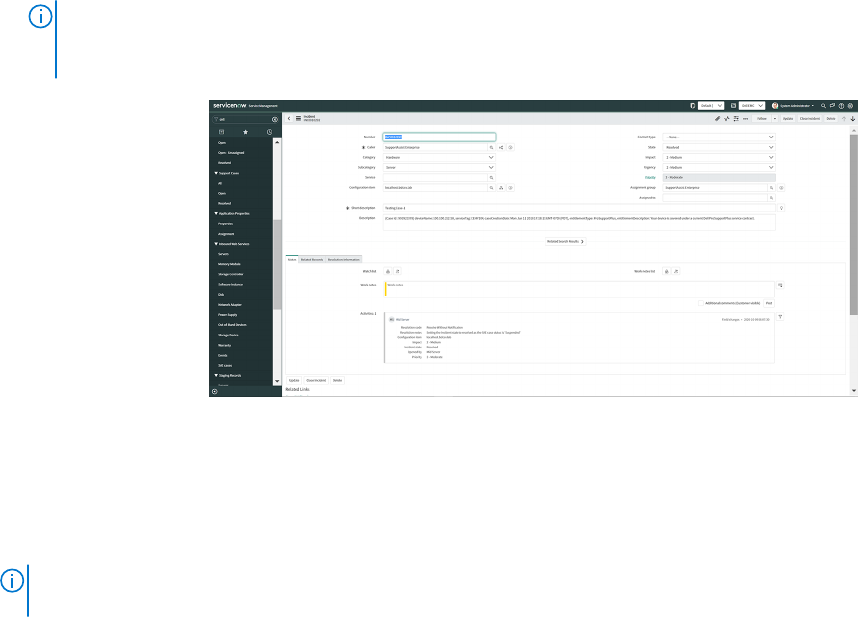Open the Follow button dropdown arrow

774,119
